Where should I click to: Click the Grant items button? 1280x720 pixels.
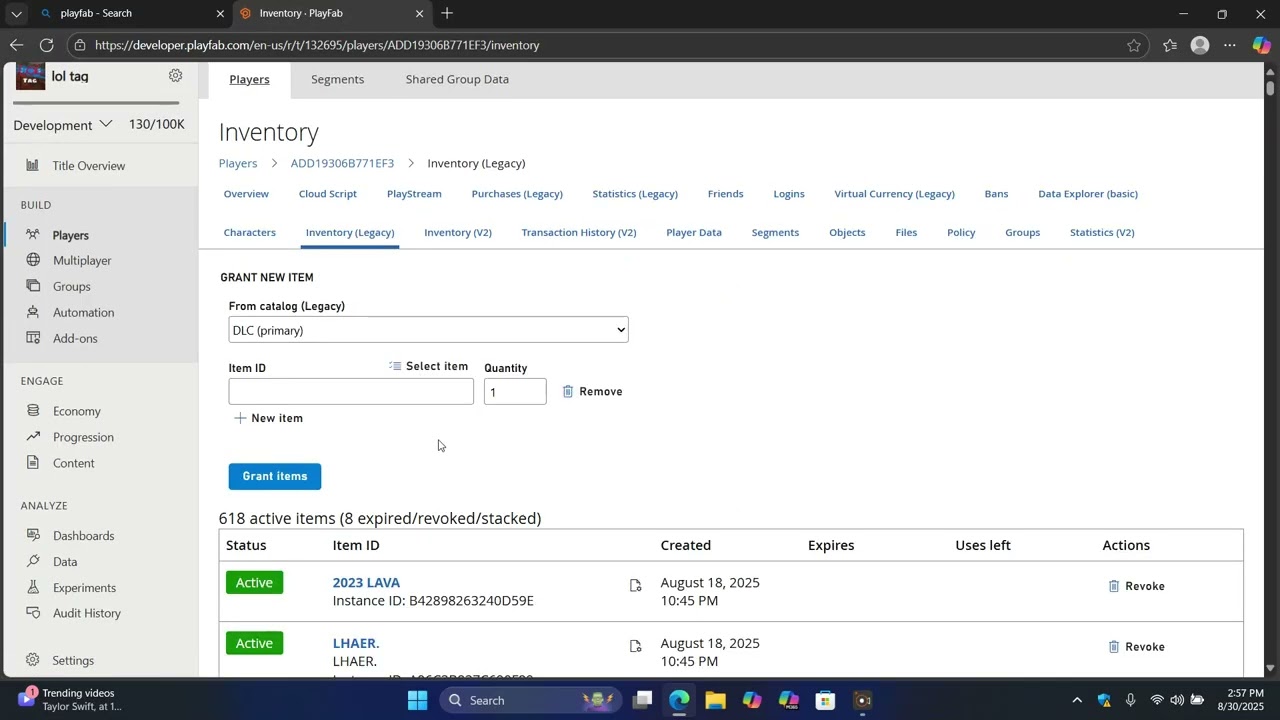[275, 476]
